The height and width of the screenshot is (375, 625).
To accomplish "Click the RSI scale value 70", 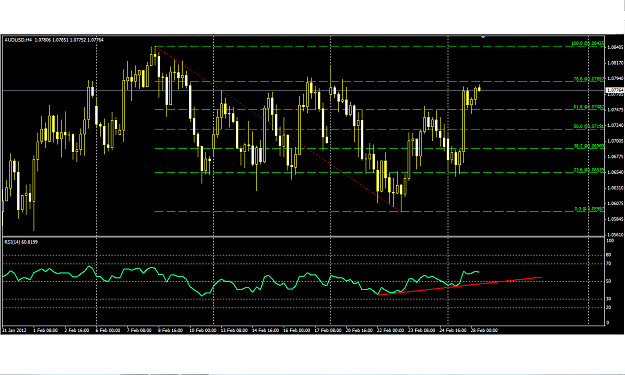I will [609, 263].
